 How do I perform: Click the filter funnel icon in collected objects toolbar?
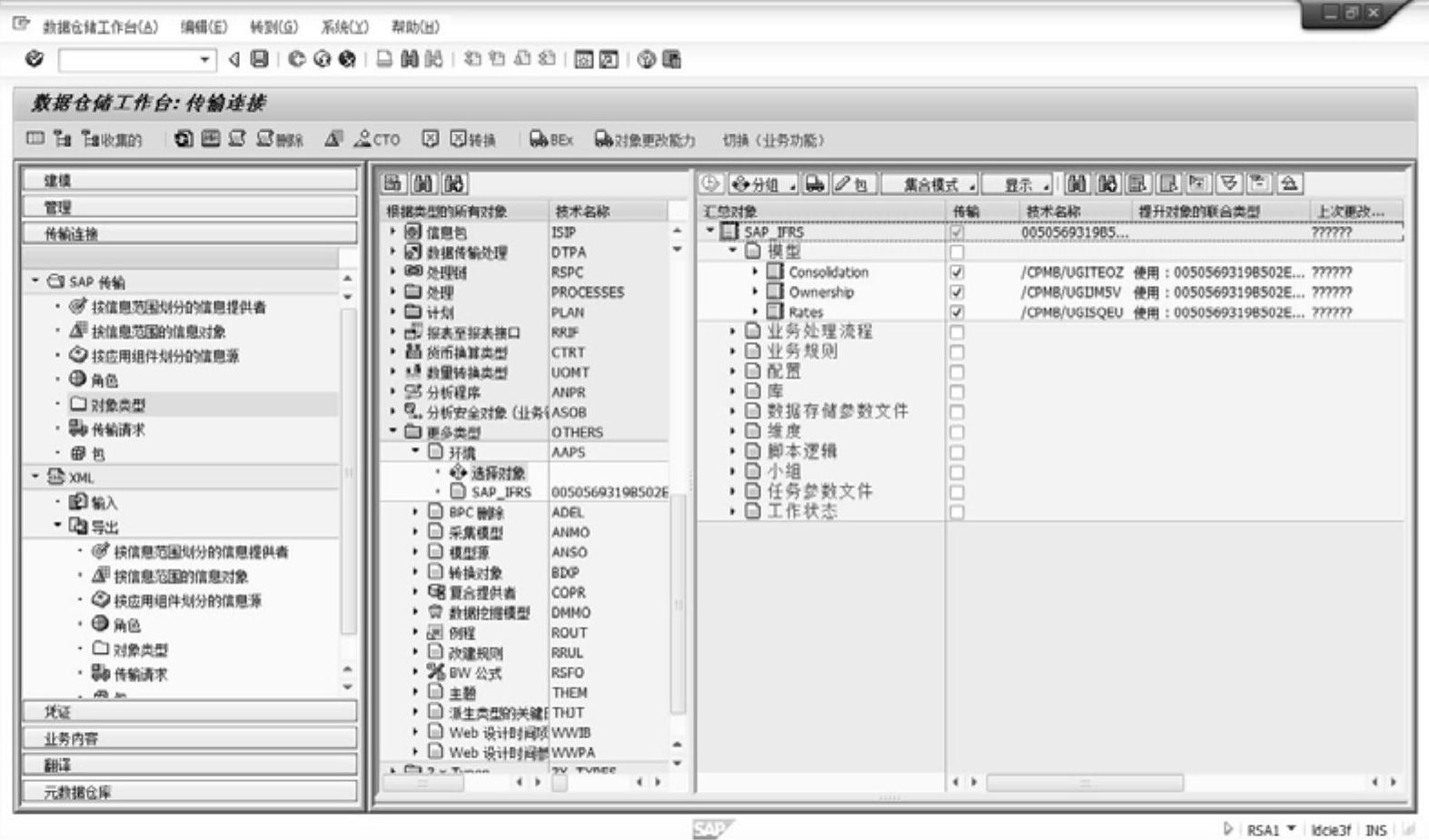coord(1229,183)
